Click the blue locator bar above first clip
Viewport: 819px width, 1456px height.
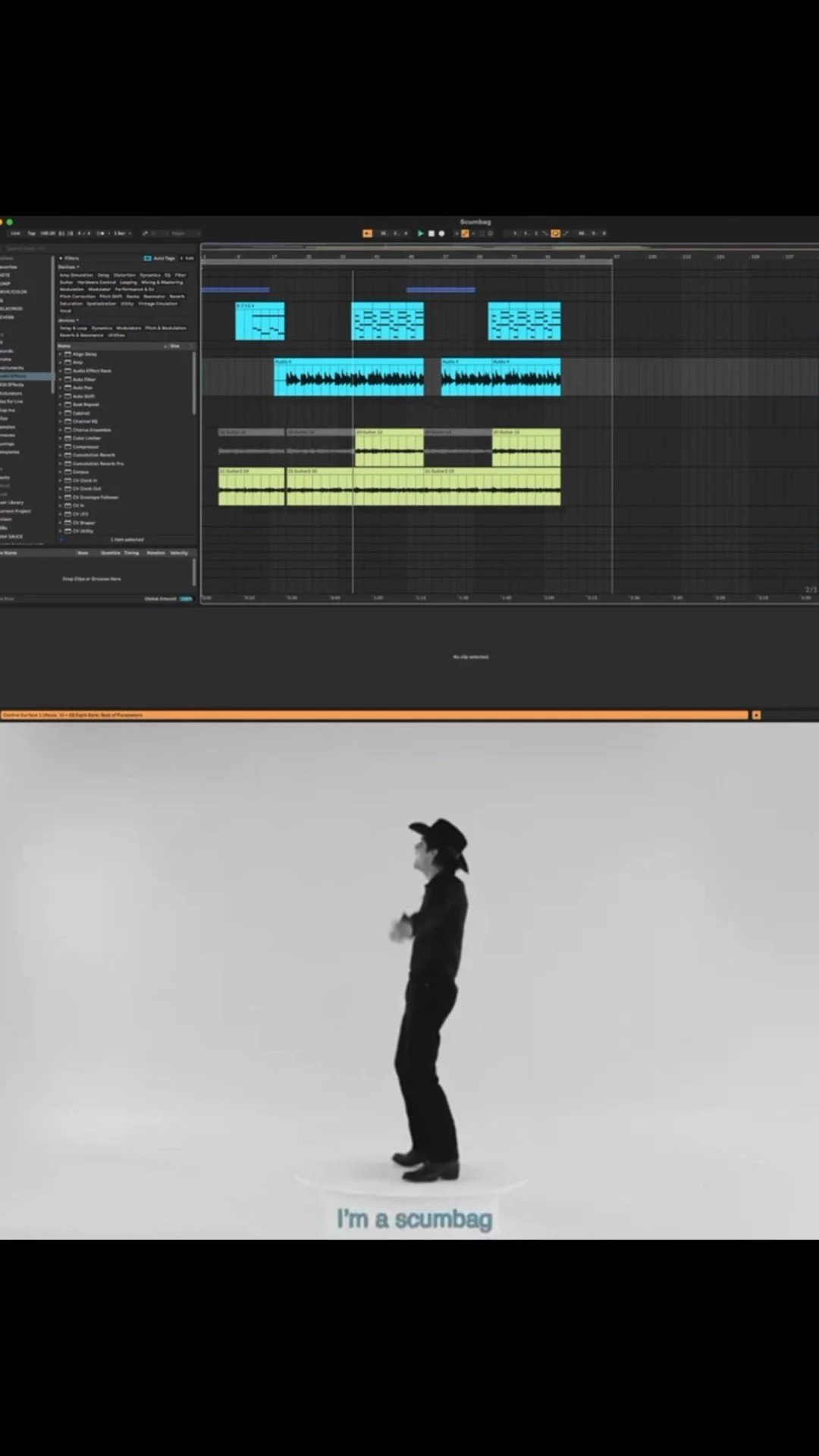point(235,290)
